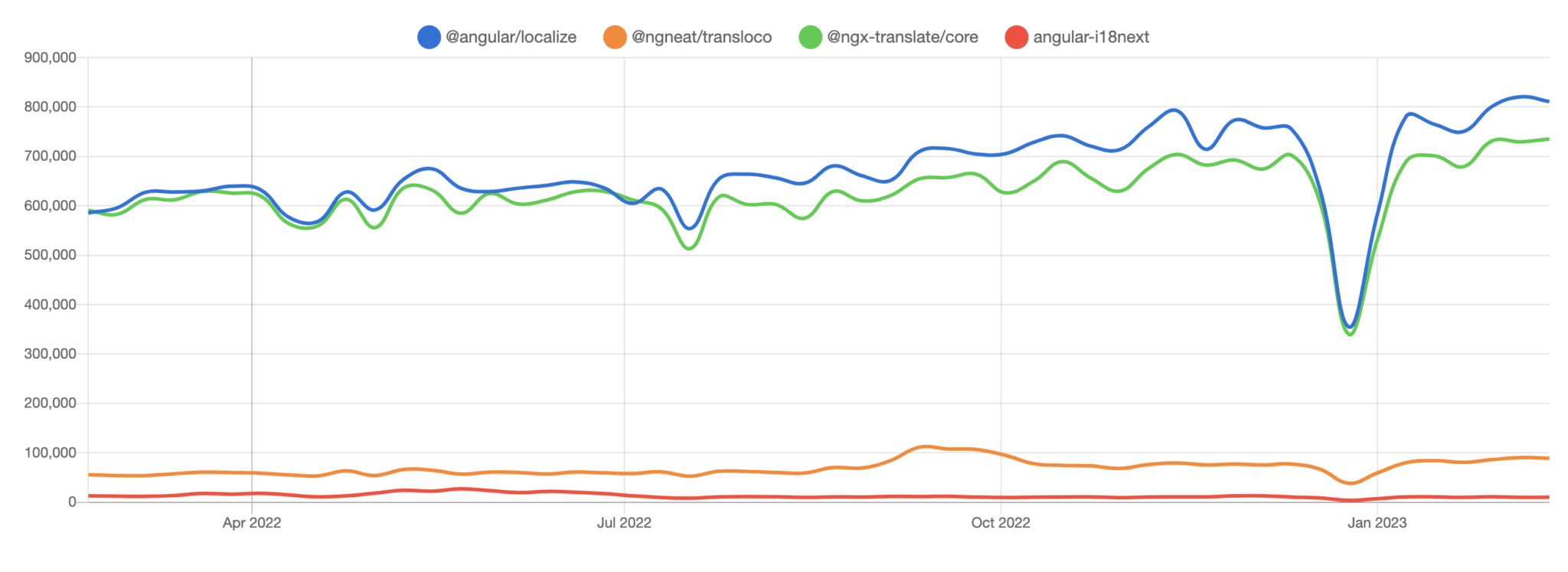Viewport: 1568px width, 572px height.
Task: Click the orange @ngneat/transloco legend circle
Action: [615, 37]
